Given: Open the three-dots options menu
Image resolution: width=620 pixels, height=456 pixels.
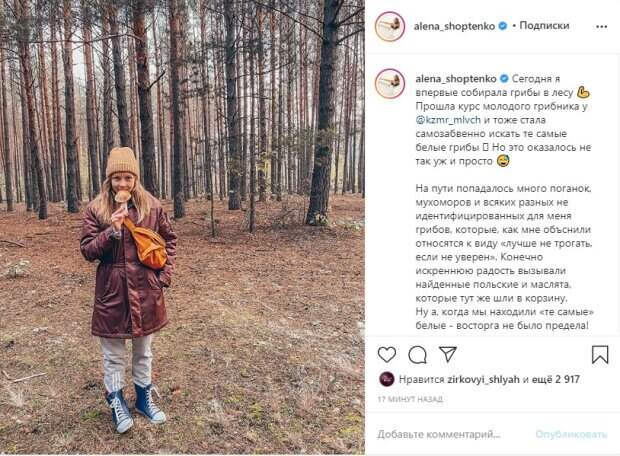Looking at the screenshot, I should (x=601, y=26).
